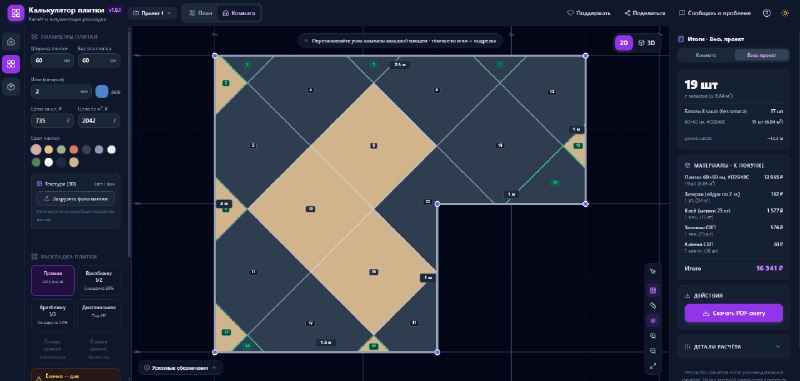Select the tile parameters sidebar icon

(x=11, y=64)
